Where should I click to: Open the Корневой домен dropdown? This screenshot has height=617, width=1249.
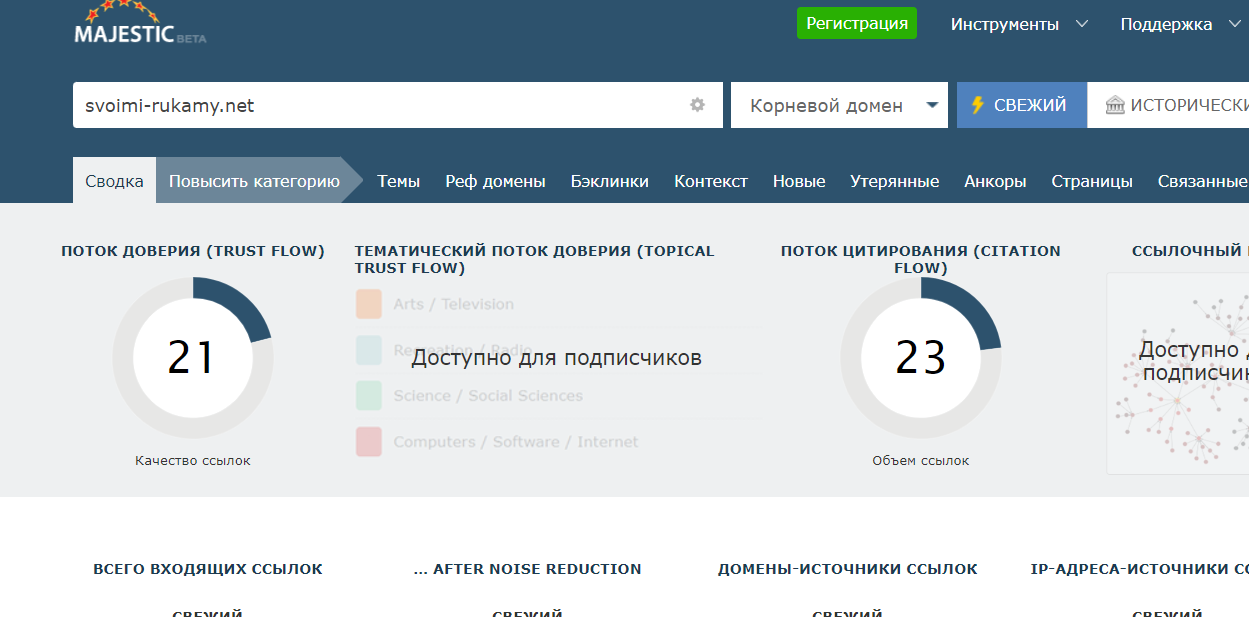click(839, 105)
